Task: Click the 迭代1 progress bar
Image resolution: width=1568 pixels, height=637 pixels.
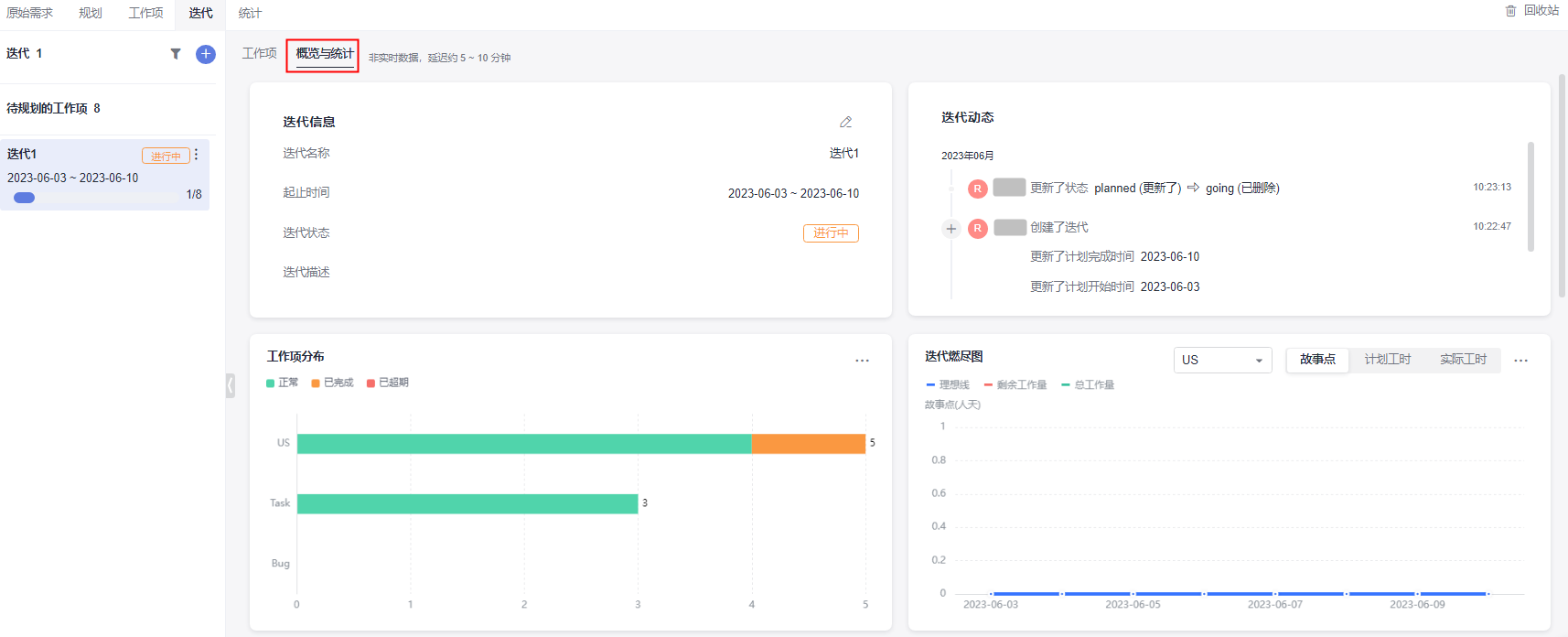Action: click(x=25, y=198)
